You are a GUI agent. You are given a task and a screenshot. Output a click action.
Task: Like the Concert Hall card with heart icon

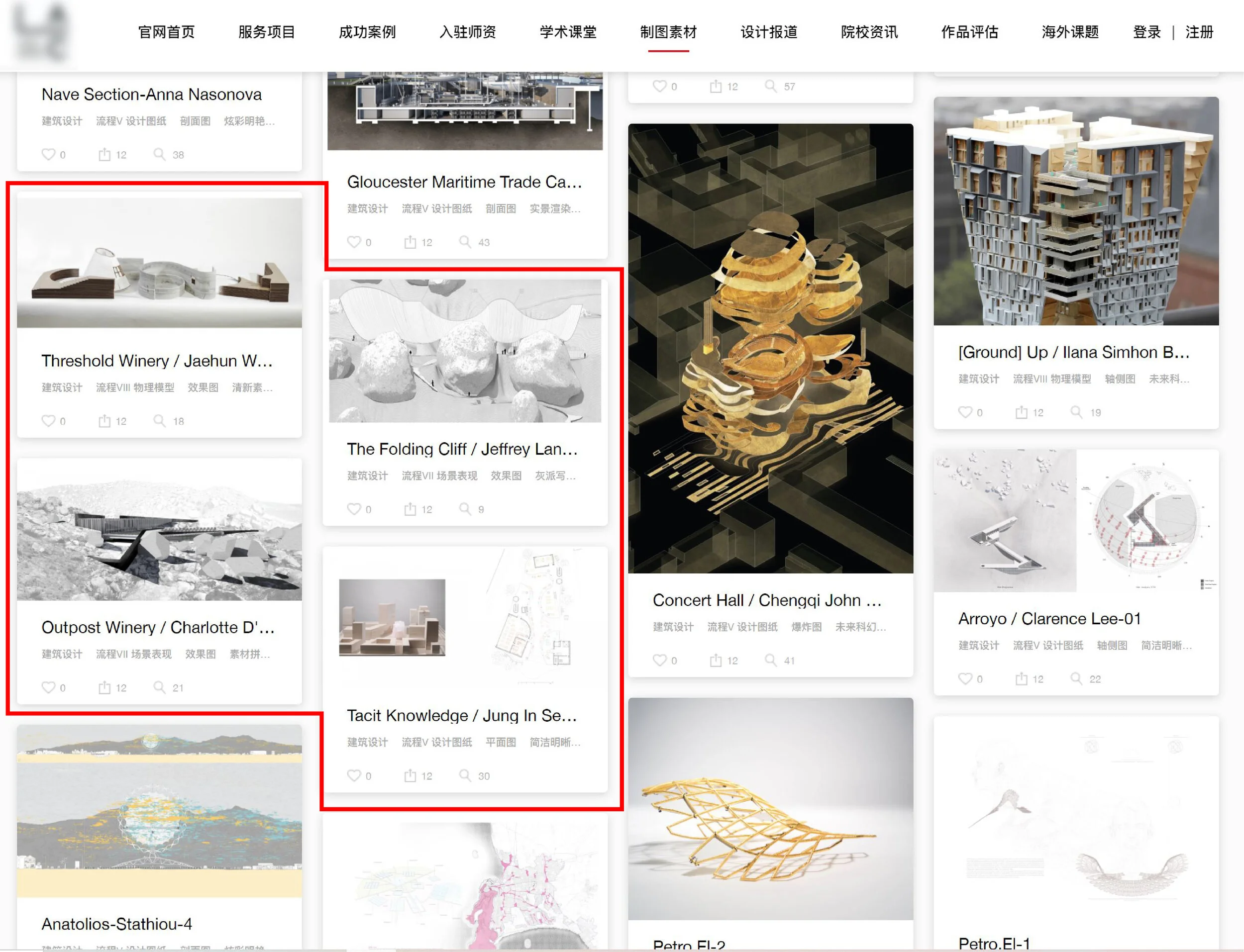pos(660,660)
